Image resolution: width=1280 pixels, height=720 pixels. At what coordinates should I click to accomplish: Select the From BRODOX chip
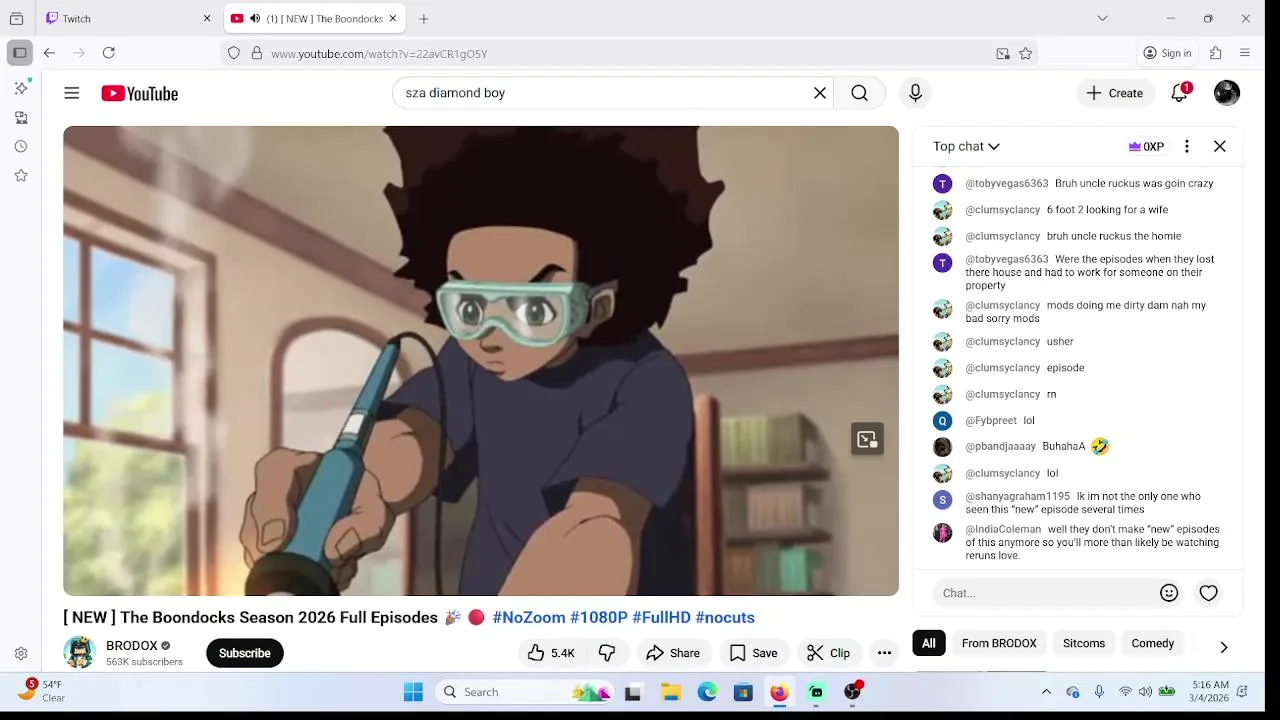click(999, 644)
